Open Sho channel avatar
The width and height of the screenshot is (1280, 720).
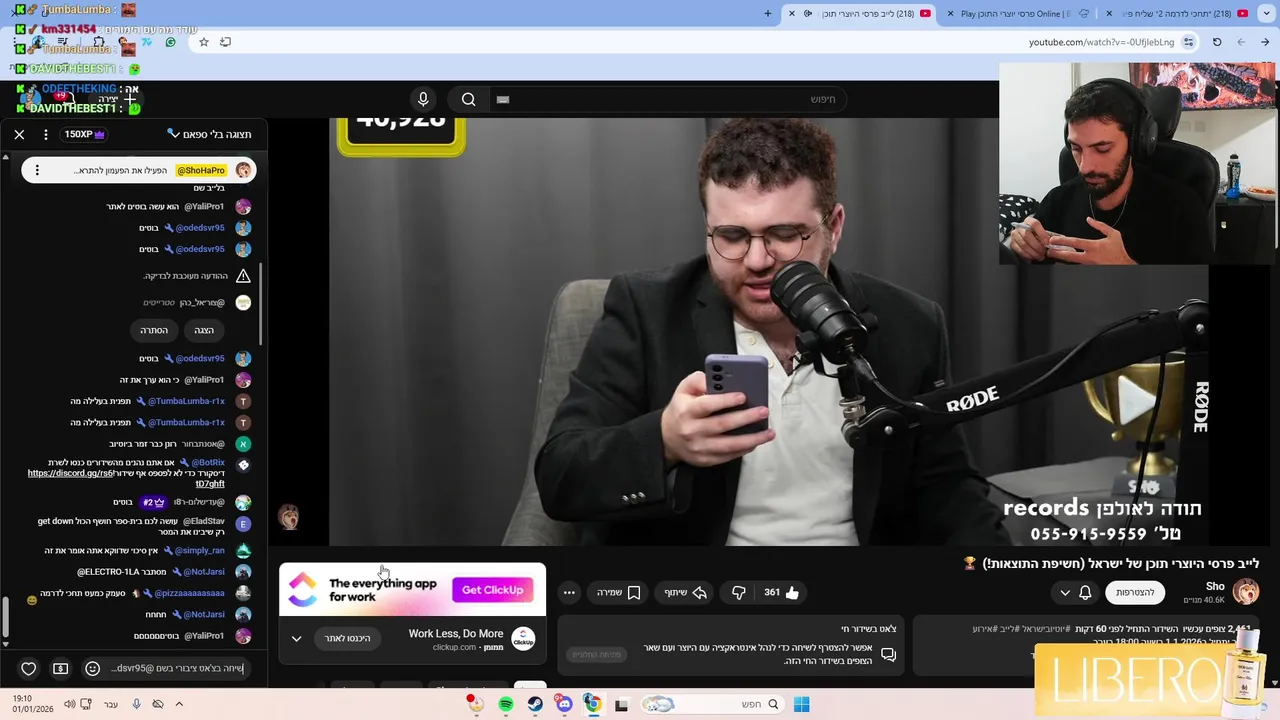pyautogui.click(x=1245, y=592)
